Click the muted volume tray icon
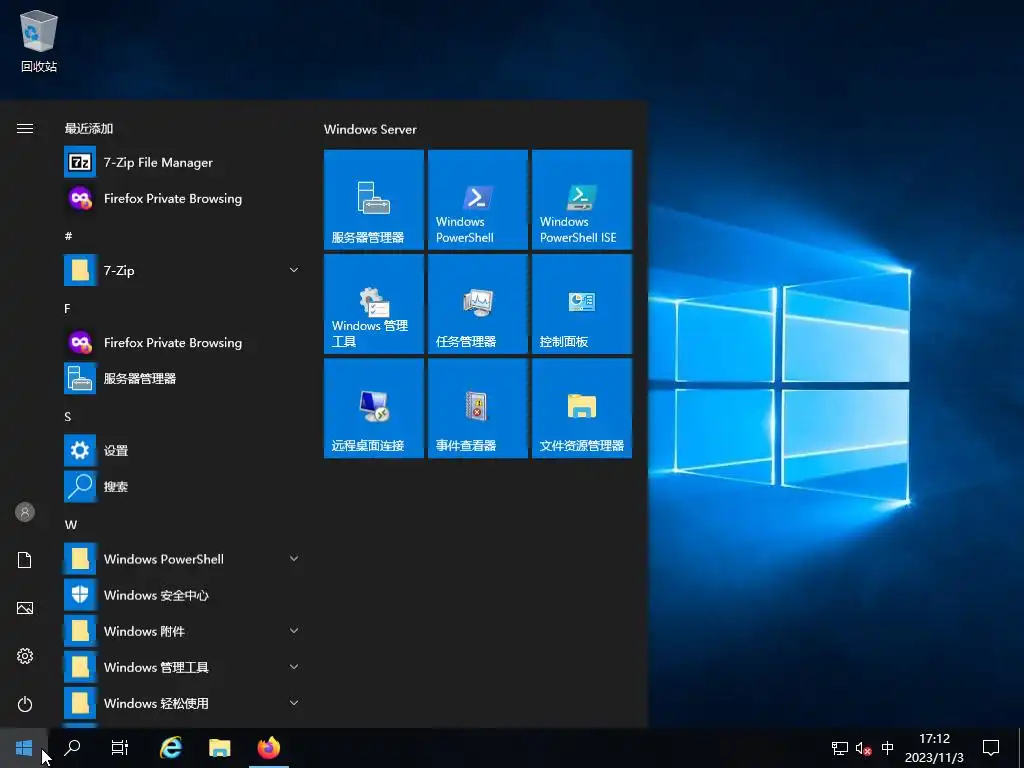1024x768 pixels. (x=863, y=748)
